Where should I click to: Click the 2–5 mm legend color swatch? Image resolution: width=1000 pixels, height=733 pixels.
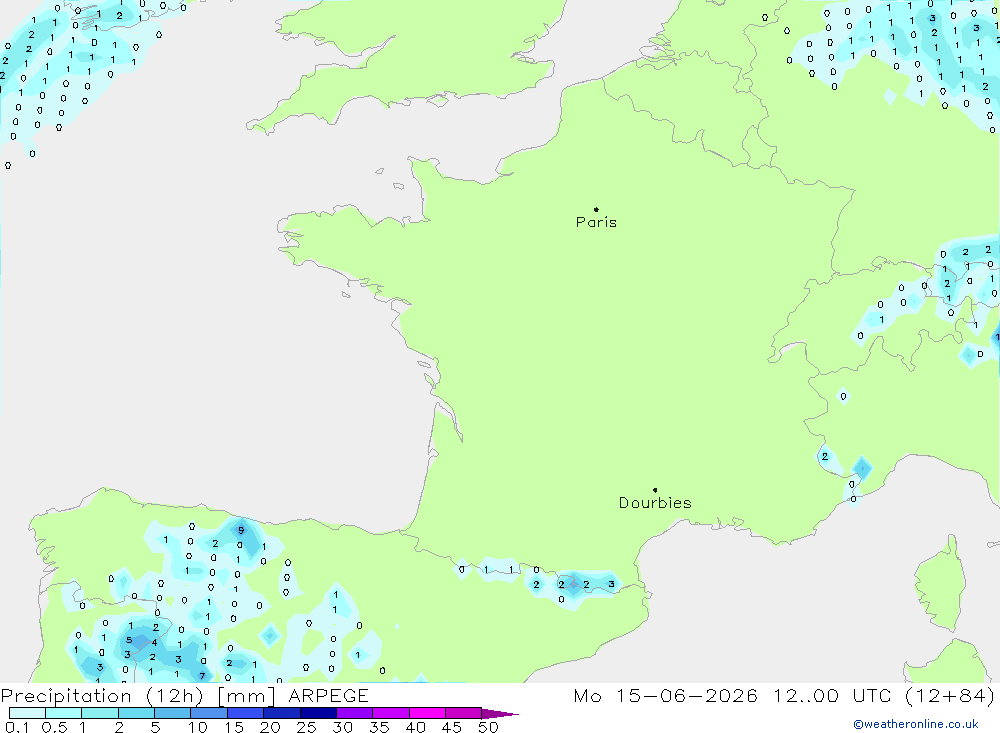[136, 713]
